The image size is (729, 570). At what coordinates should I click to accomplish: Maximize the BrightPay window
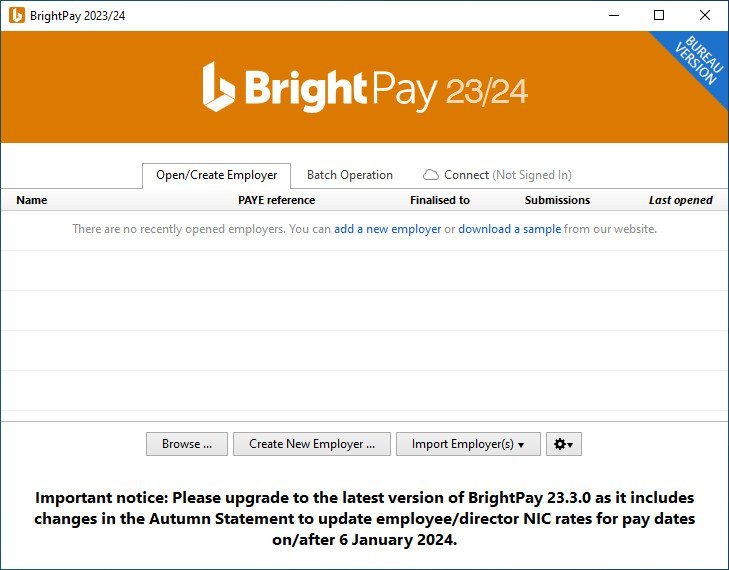[x=659, y=15]
